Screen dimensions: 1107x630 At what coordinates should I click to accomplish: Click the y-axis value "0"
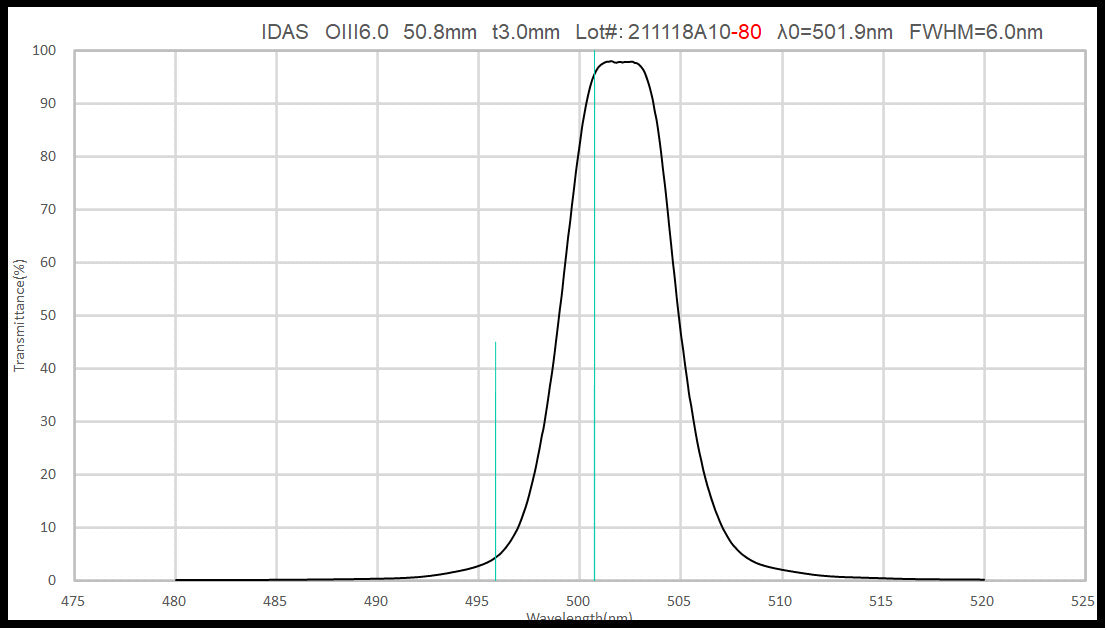(x=52, y=581)
